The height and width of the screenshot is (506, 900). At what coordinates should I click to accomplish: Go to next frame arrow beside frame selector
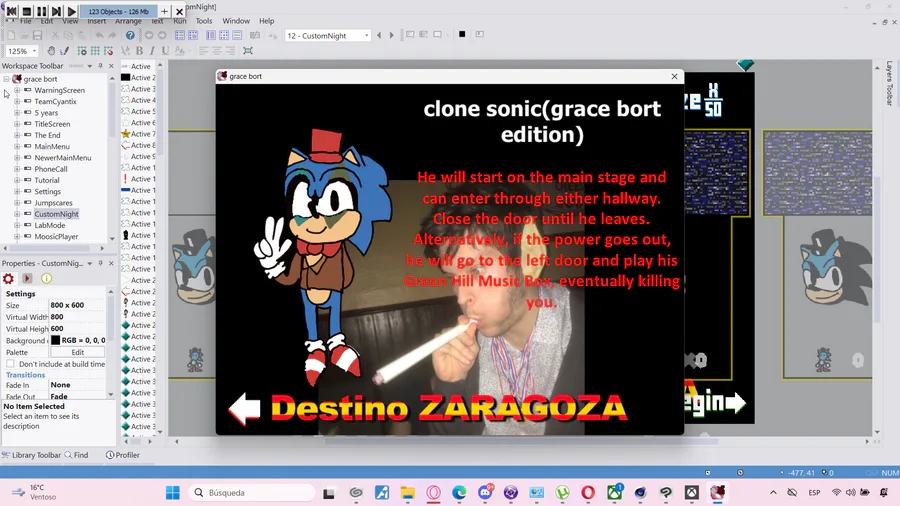[x=391, y=36]
